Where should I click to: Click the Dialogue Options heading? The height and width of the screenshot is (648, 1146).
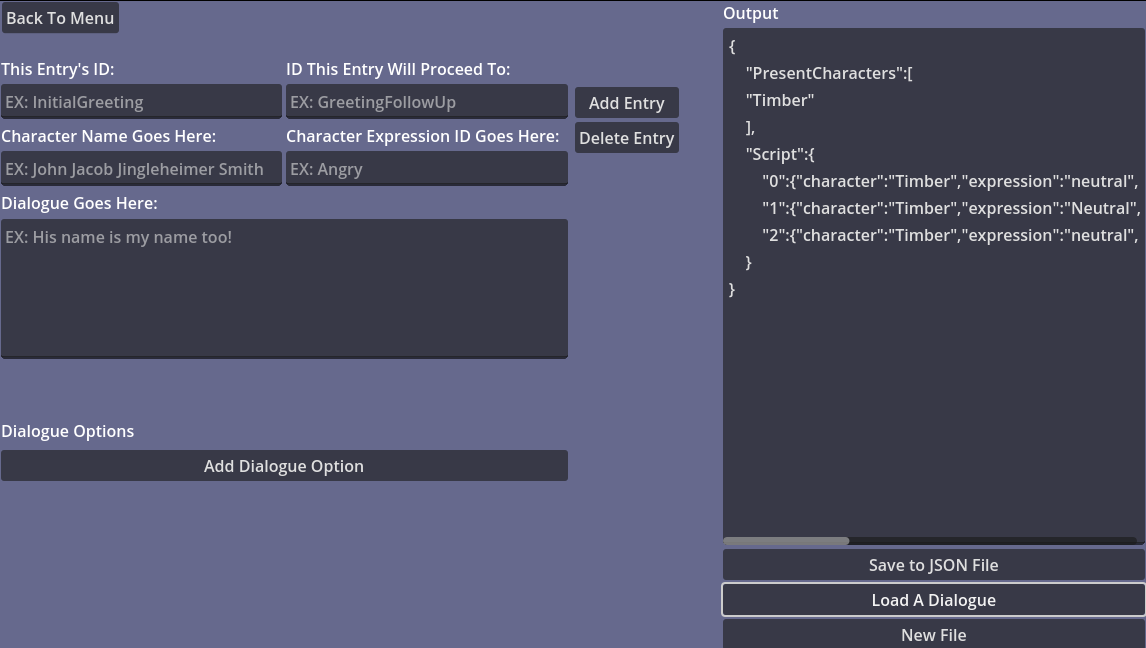[68, 431]
